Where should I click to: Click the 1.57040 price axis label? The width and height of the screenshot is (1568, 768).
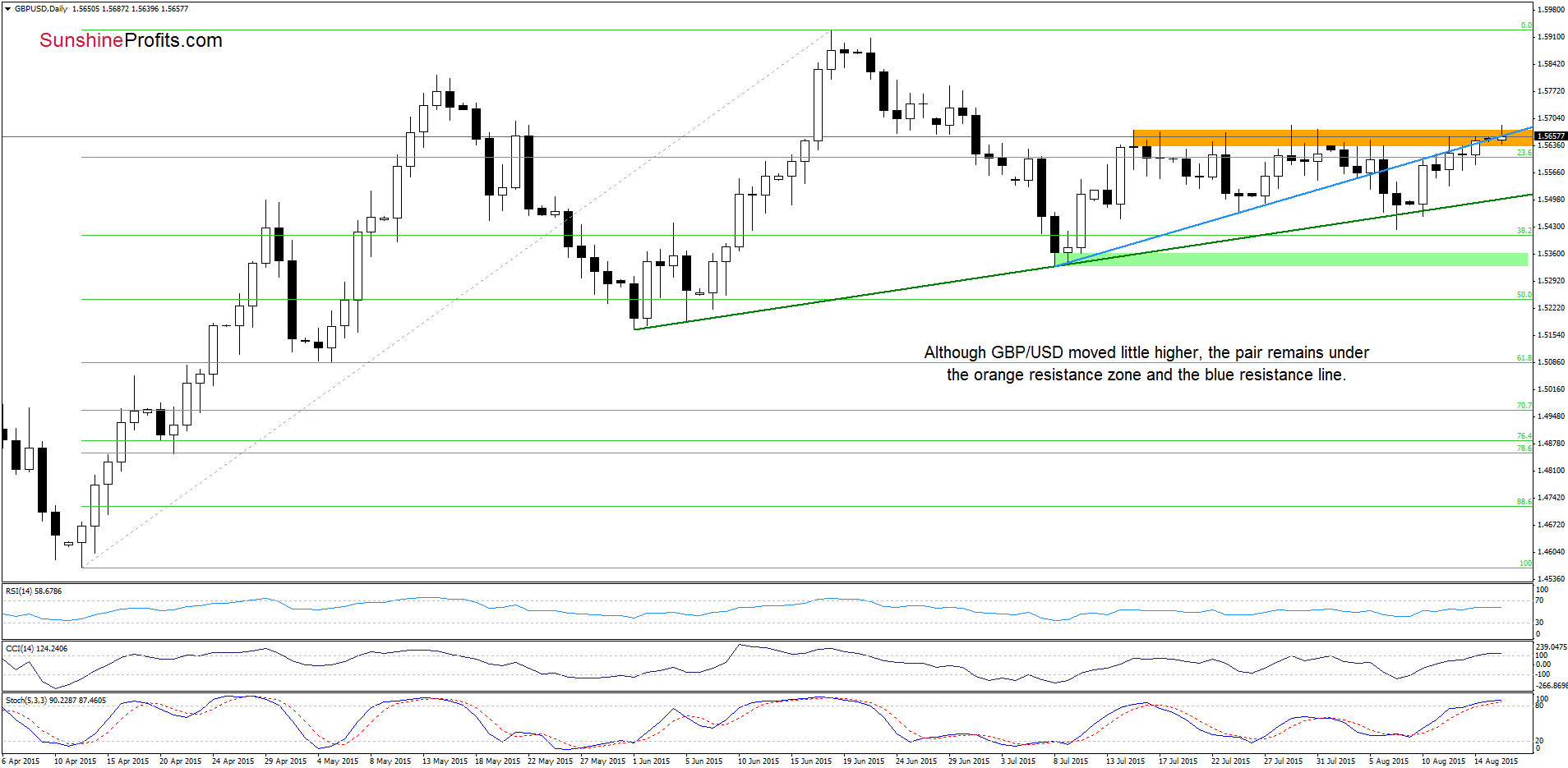click(x=1551, y=118)
